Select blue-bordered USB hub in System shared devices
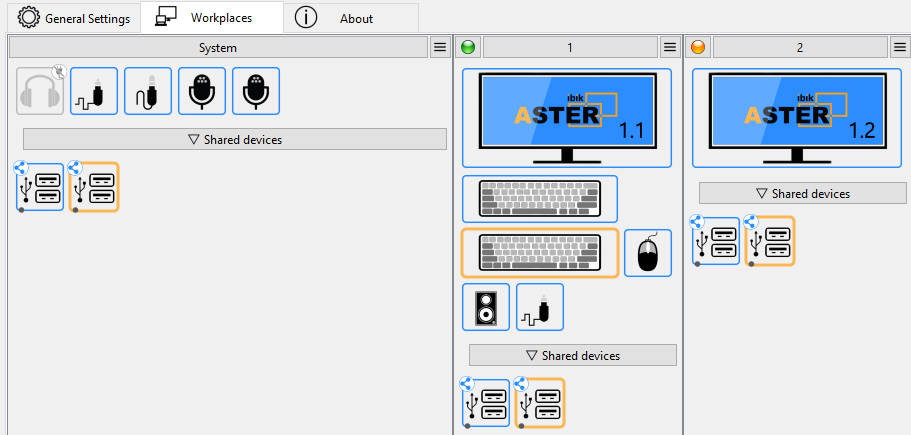The width and height of the screenshot is (911, 435). (40, 187)
